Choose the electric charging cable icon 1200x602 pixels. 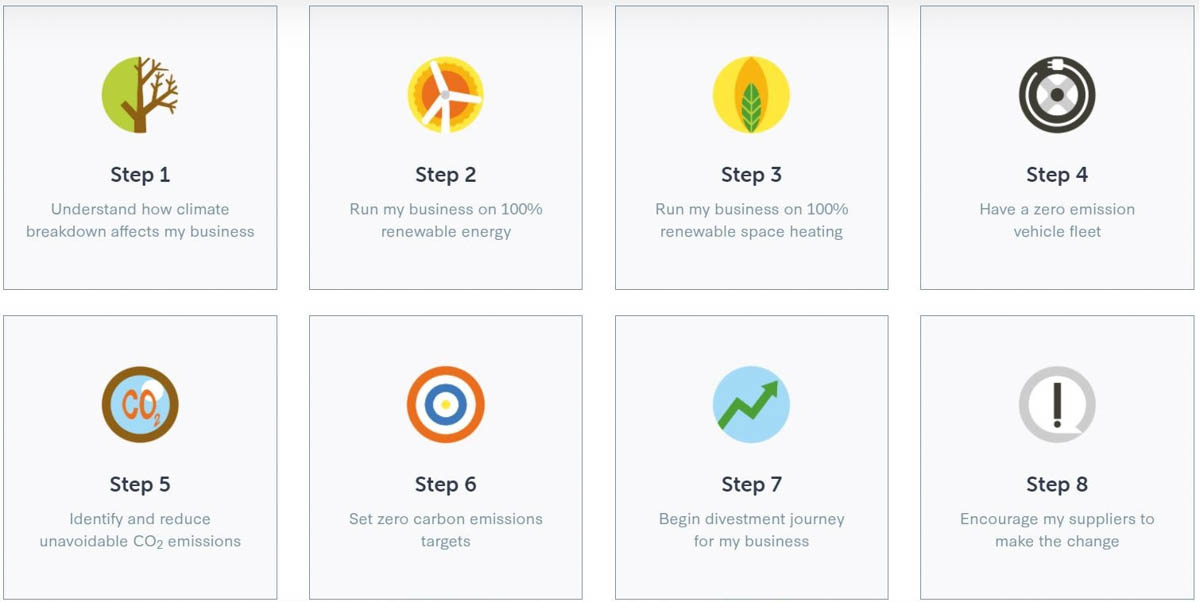tap(1057, 95)
